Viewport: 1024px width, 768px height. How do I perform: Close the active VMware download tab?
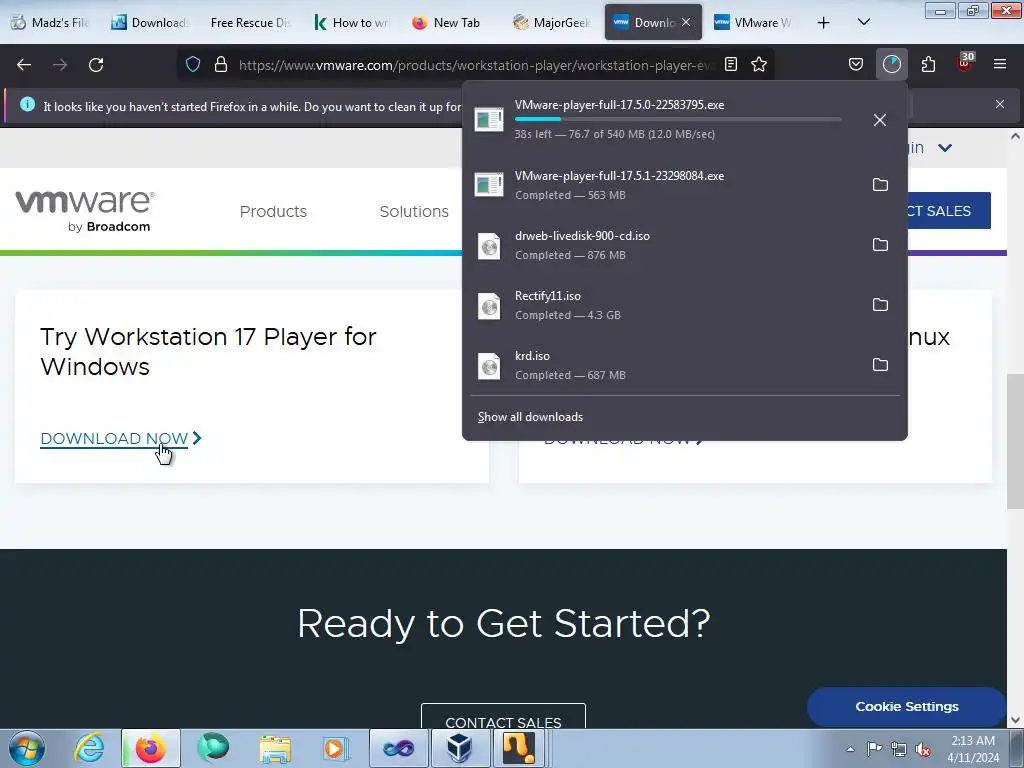686,22
